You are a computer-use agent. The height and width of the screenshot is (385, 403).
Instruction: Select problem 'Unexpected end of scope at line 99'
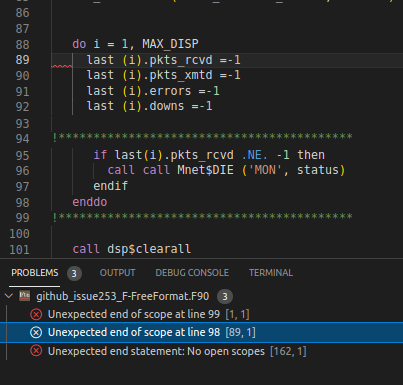201,314
